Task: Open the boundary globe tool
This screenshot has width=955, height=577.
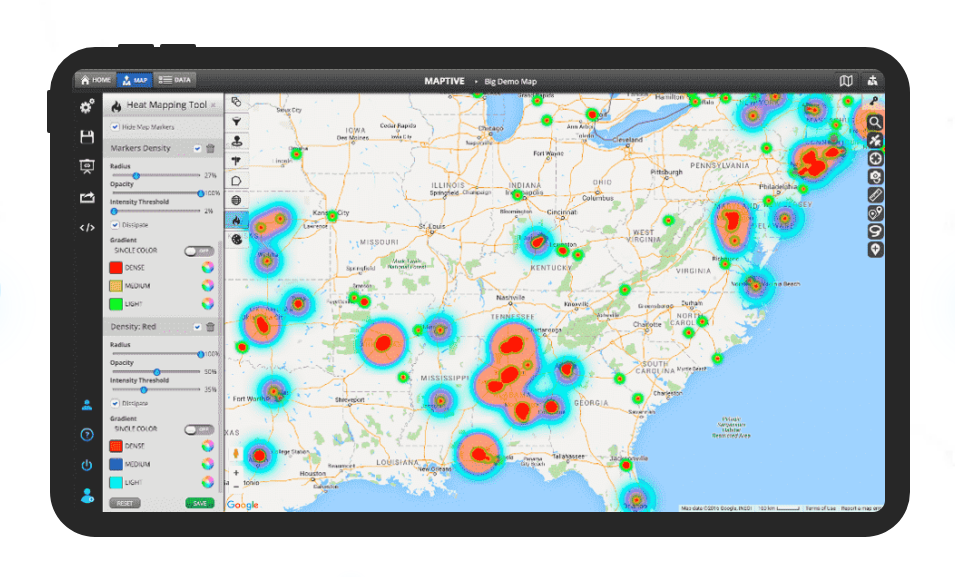Action: [236, 200]
